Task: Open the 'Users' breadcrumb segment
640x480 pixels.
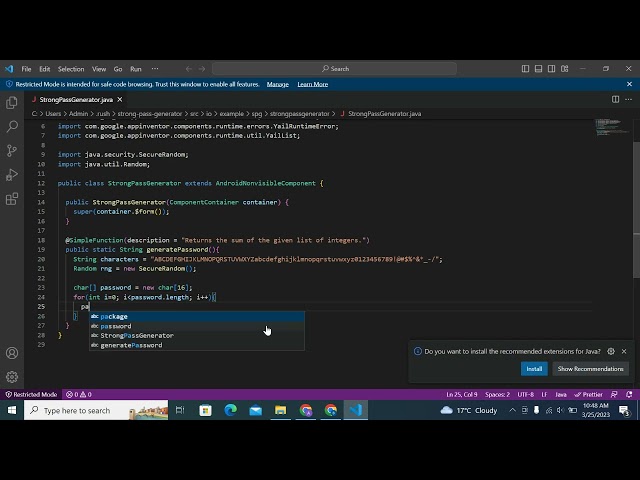Action: [53, 114]
